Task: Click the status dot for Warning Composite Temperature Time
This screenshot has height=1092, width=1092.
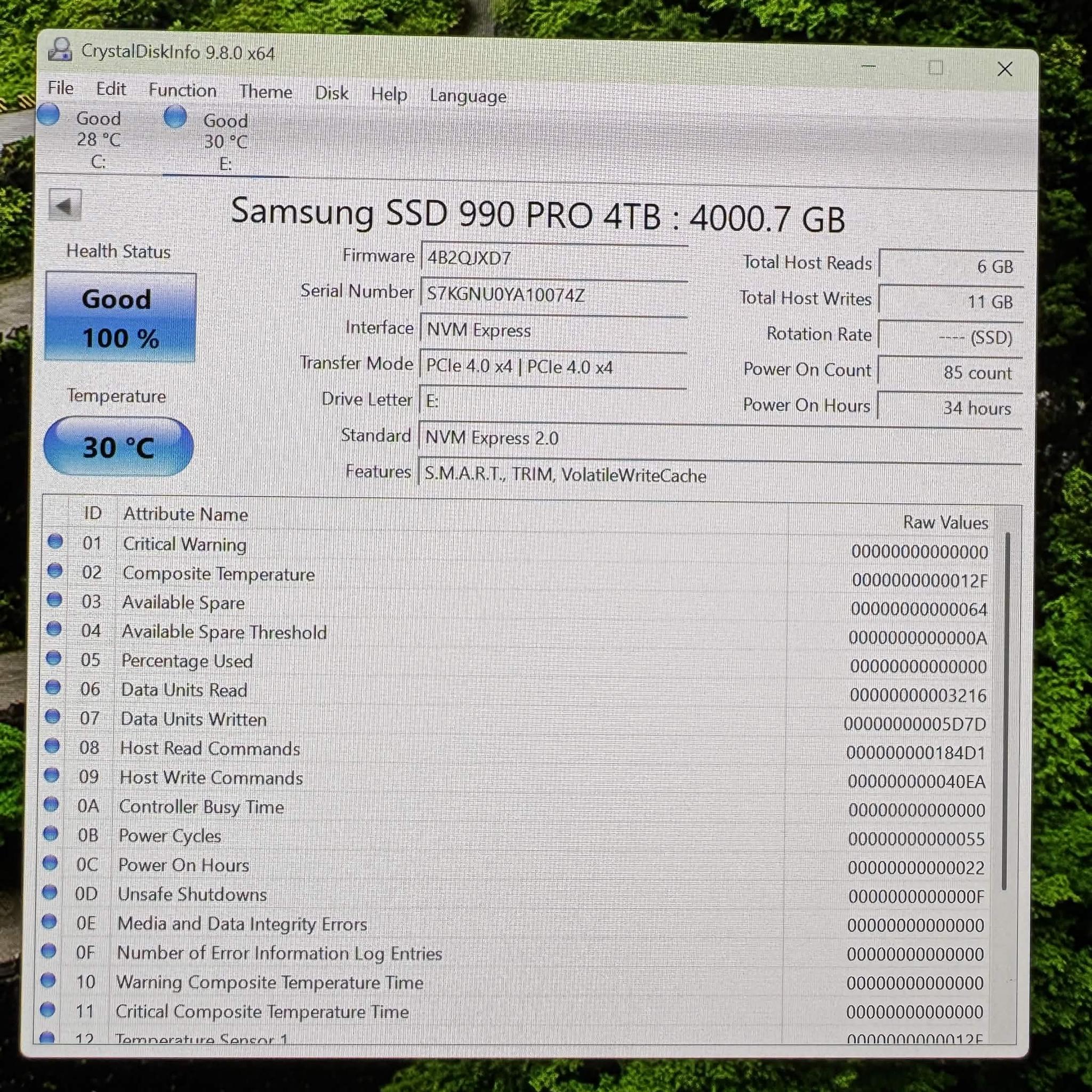Action: coord(49,980)
